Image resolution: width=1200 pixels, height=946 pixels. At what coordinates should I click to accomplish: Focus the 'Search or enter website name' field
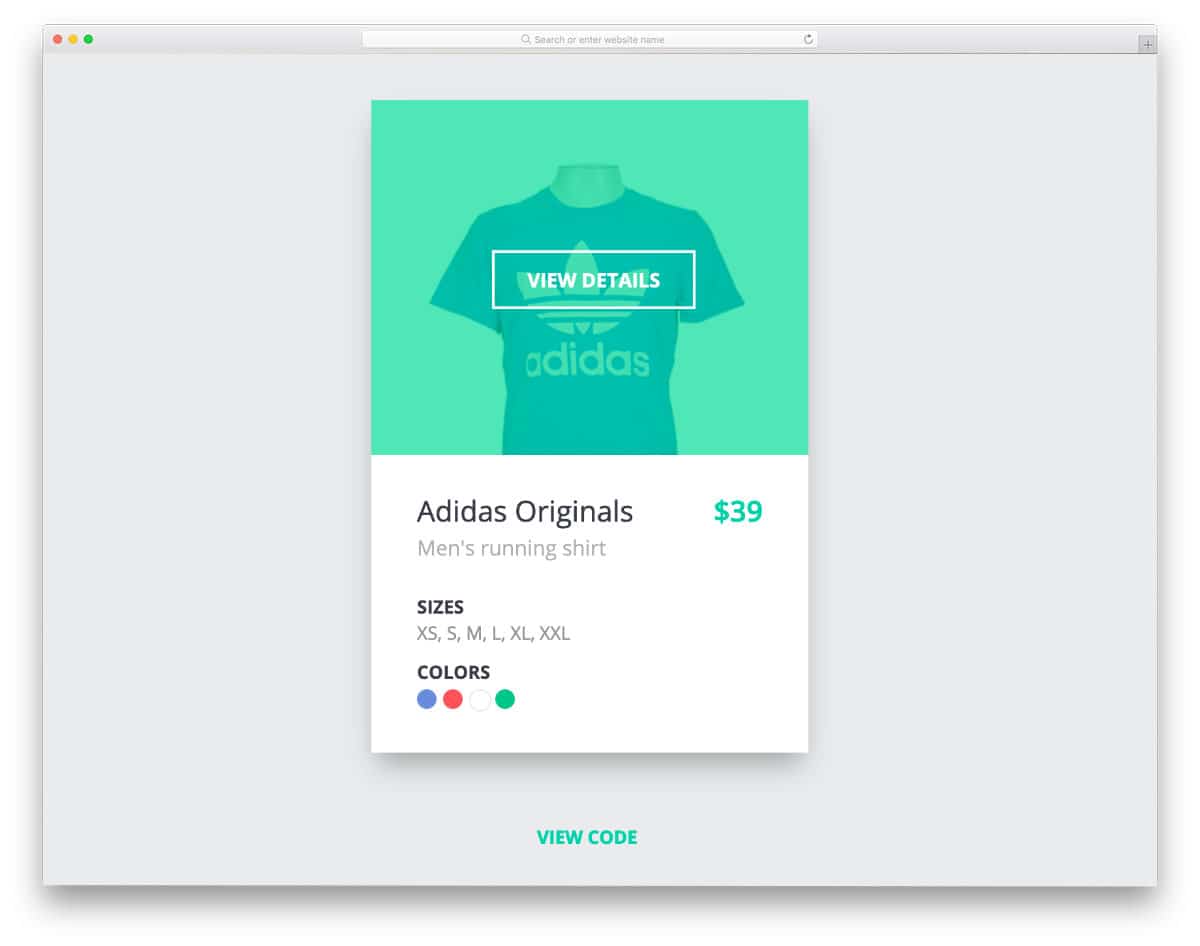tap(590, 39)
